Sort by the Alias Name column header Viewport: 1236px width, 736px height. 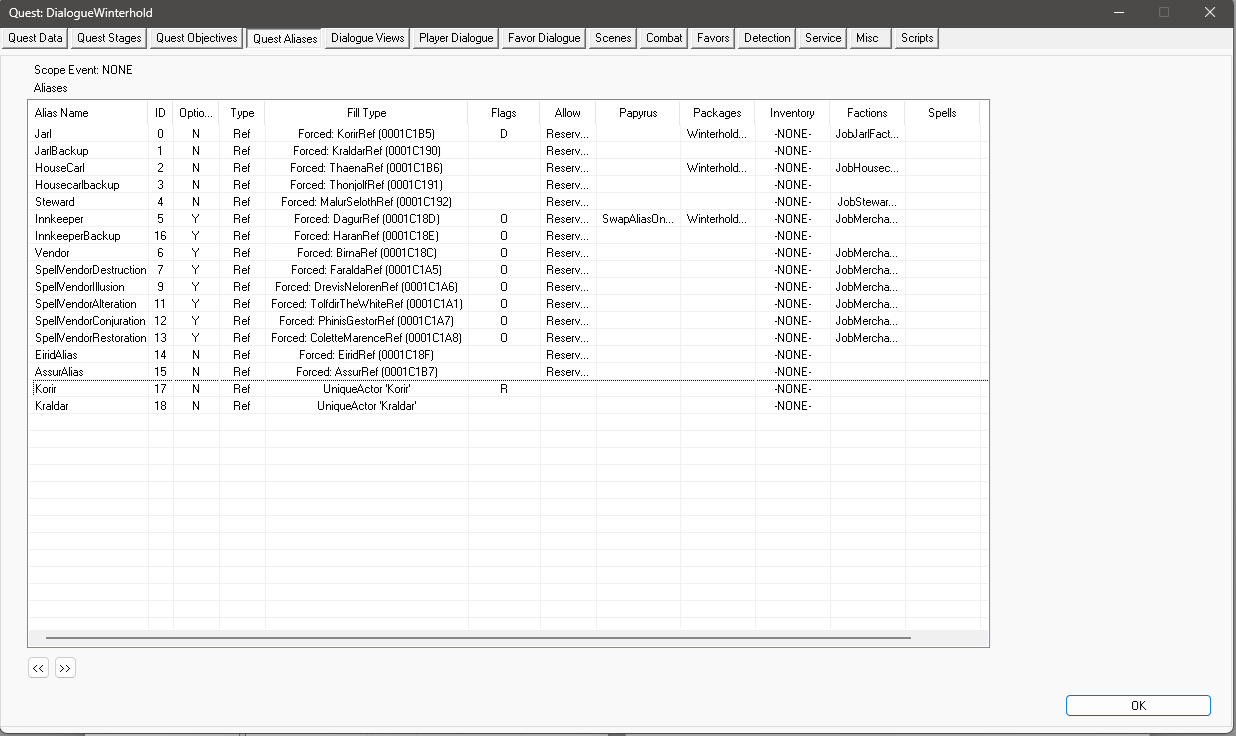(88, 113)
